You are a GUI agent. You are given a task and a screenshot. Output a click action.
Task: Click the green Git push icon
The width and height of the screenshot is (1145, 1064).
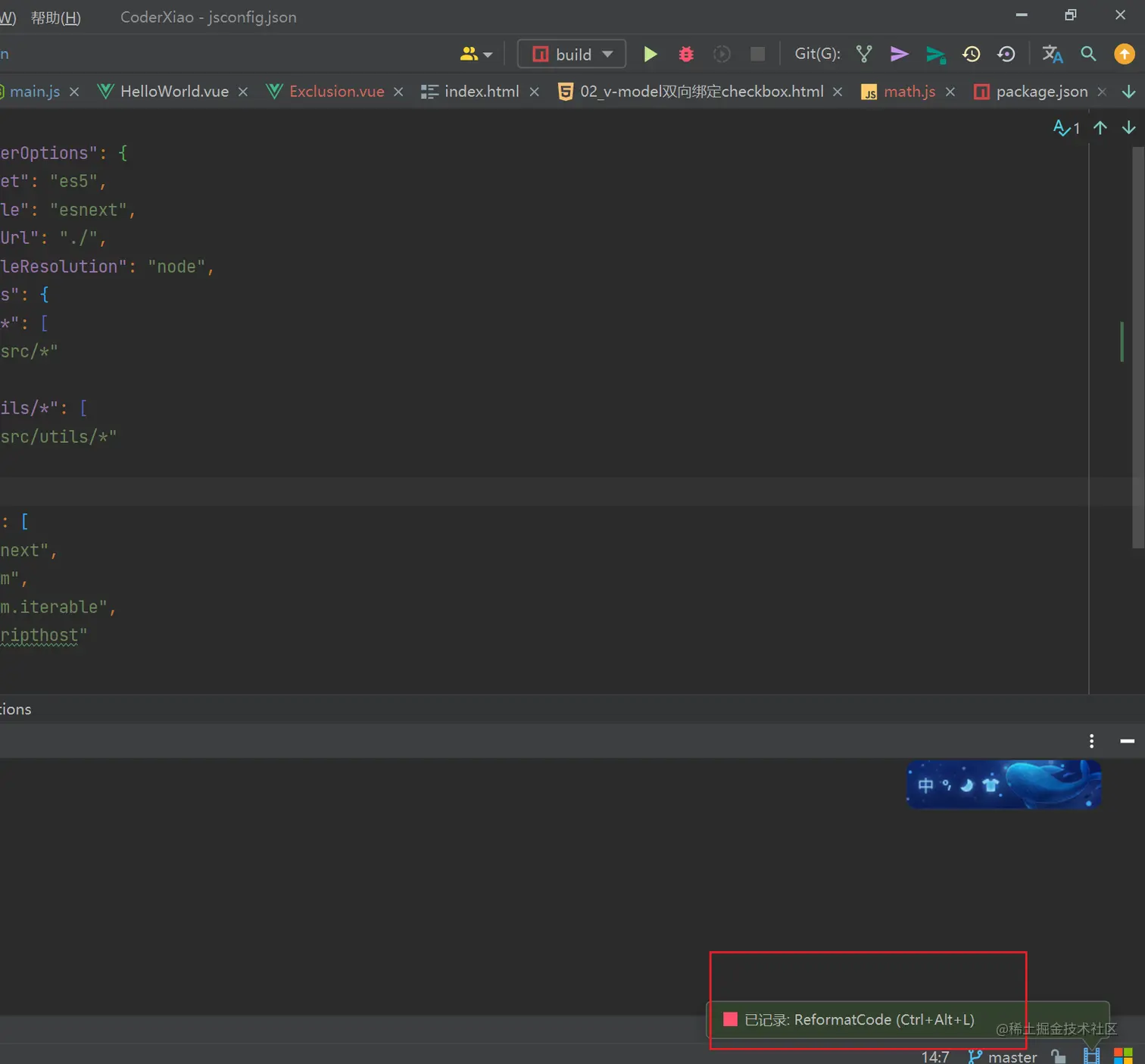point(935,54)
